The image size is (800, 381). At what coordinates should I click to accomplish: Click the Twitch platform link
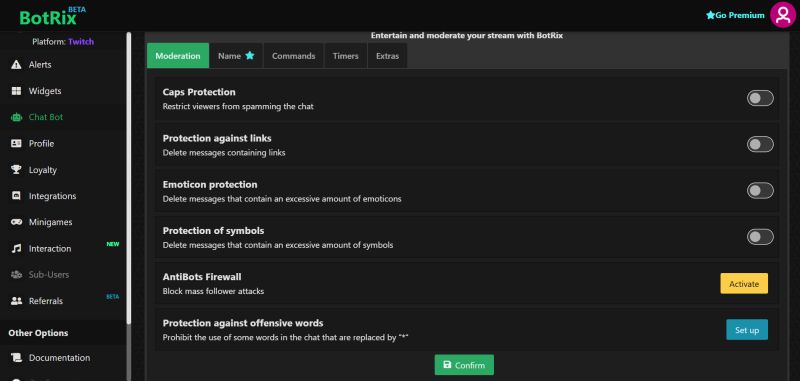[81, 41]
